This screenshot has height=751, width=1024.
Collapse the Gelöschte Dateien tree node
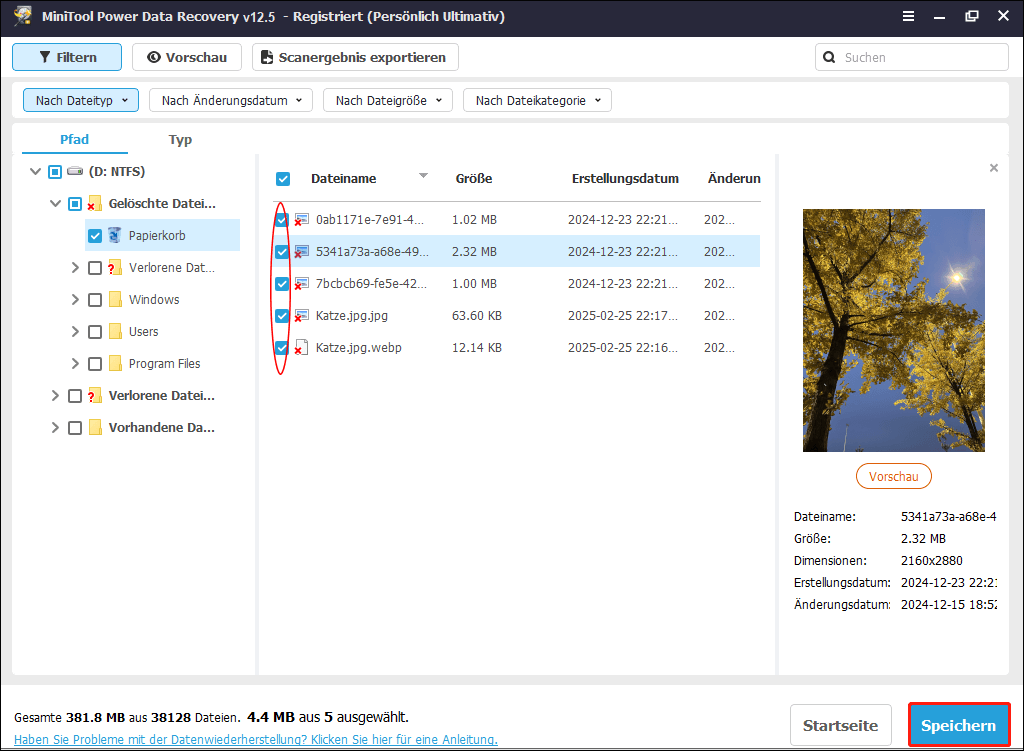[56, 204]
